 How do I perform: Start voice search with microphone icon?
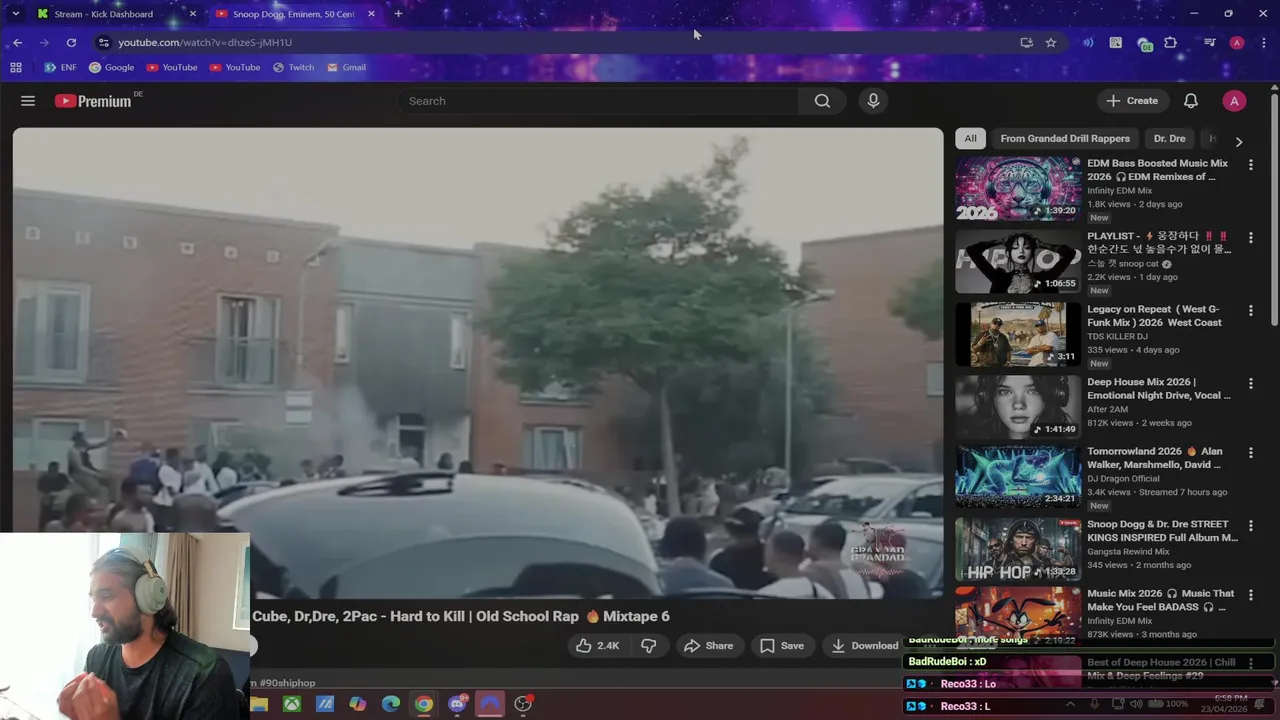pyautogui.click(x=873, y=101)
